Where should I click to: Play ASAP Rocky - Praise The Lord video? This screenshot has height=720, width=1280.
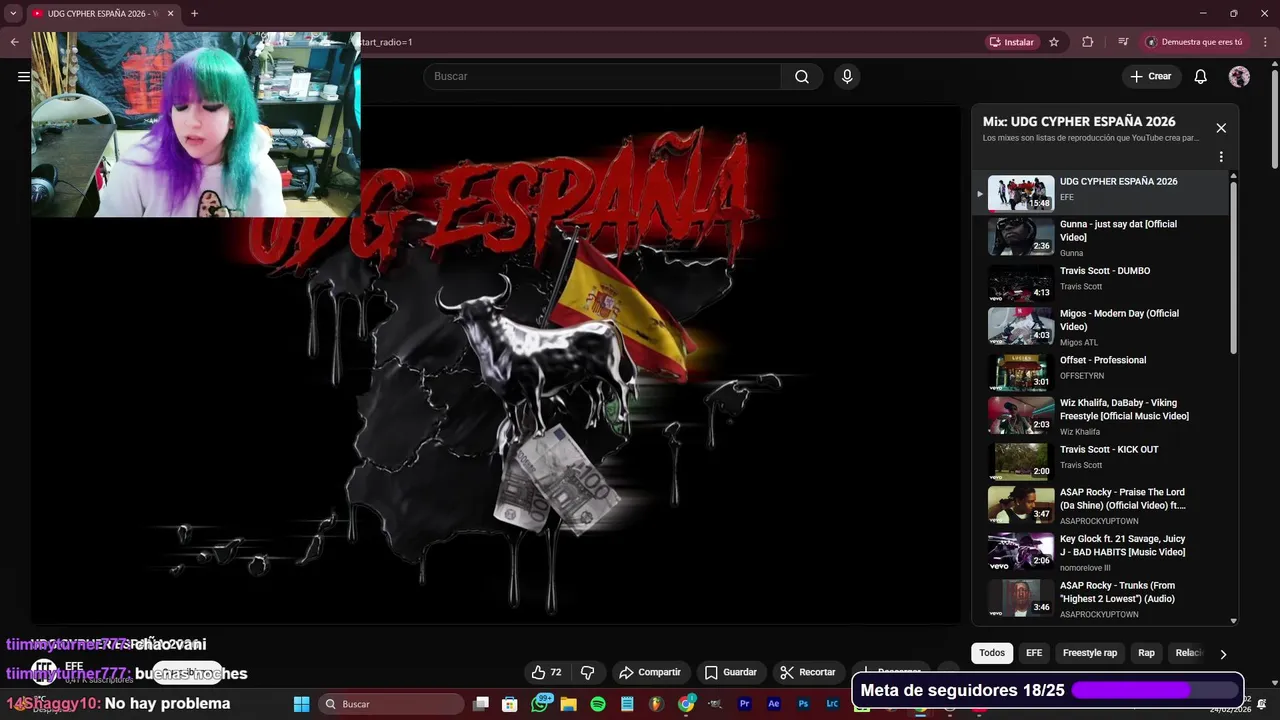click(x=1099, y=506)
